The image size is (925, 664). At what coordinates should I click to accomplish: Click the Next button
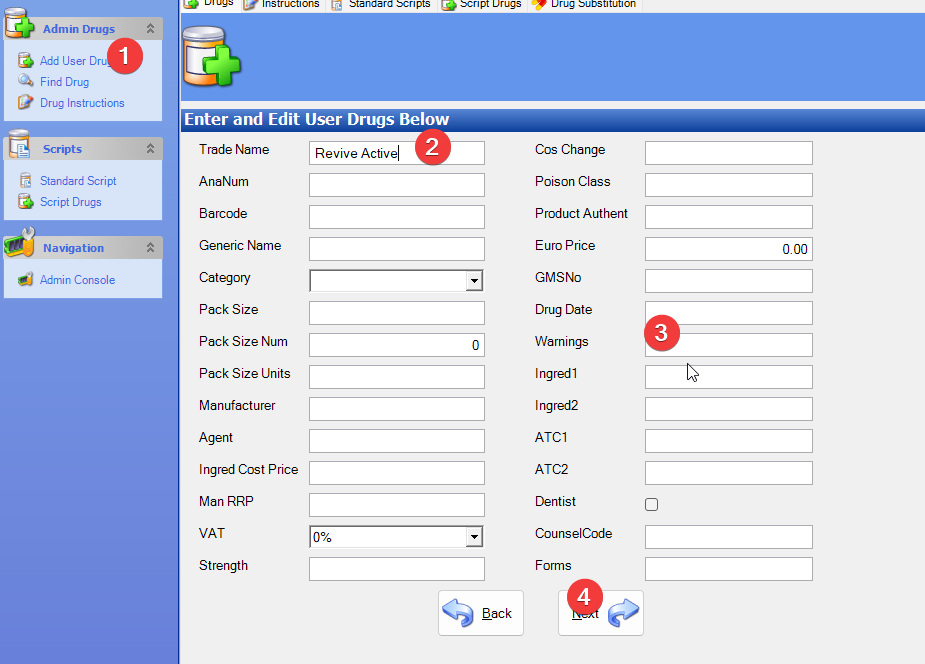(600, 613)
